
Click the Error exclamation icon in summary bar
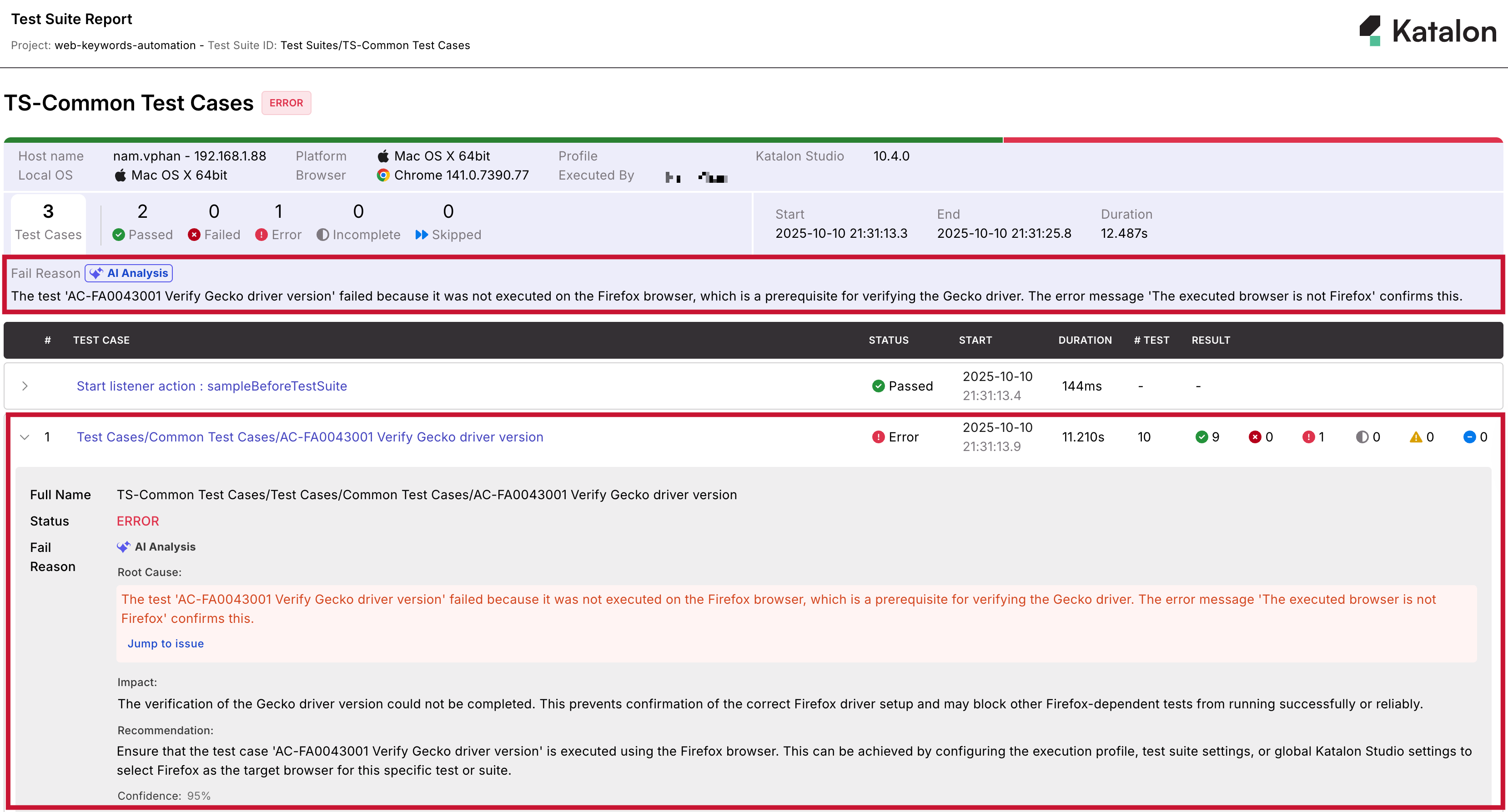tap(261, 235)
